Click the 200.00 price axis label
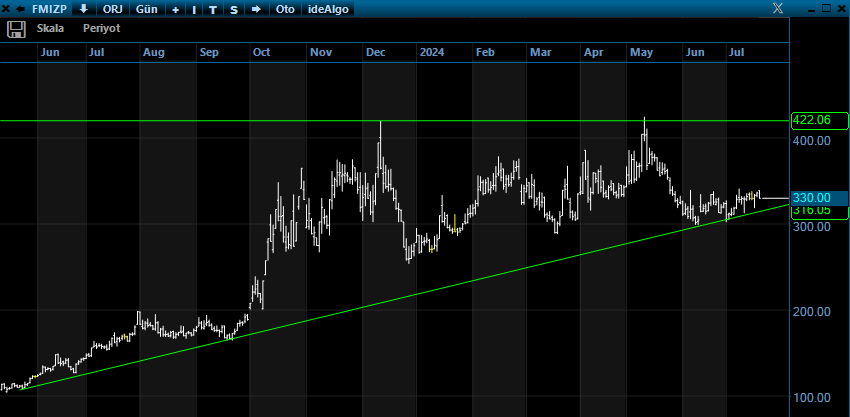Viewport: 850px width, 417px height. (x=812, y=311)
